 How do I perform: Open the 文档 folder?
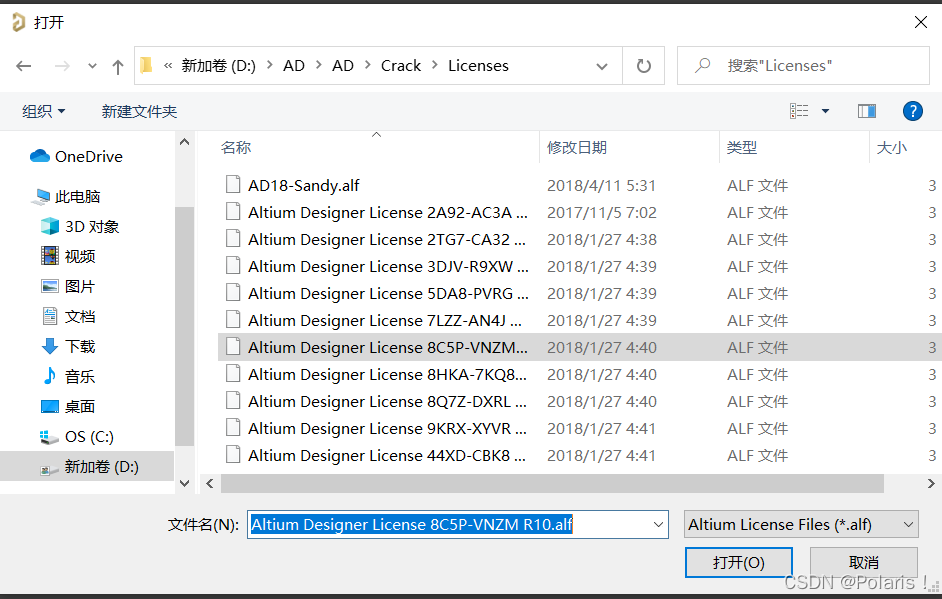(x=68, y=317)
